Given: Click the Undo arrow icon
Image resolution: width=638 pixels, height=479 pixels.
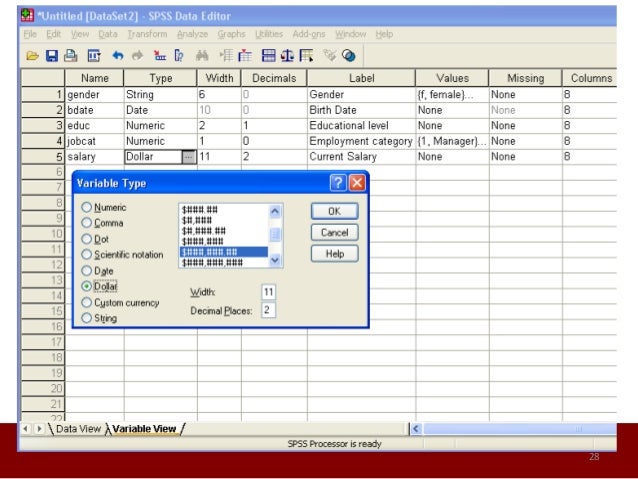Looking at the screenshot, I should [x=115, y=54].
